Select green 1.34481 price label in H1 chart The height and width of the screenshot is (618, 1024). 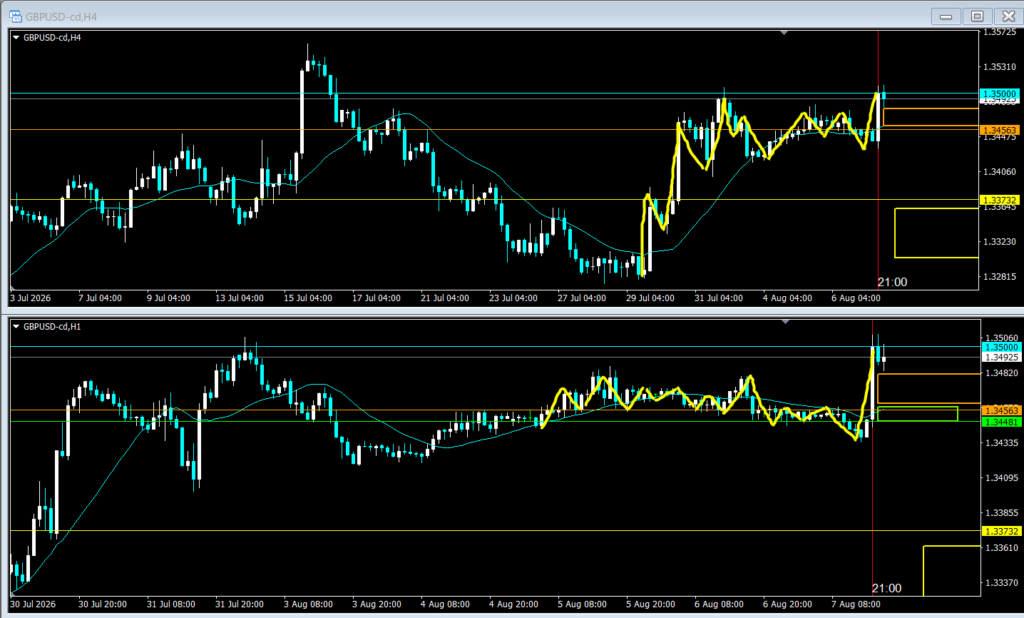[1001, 422]
